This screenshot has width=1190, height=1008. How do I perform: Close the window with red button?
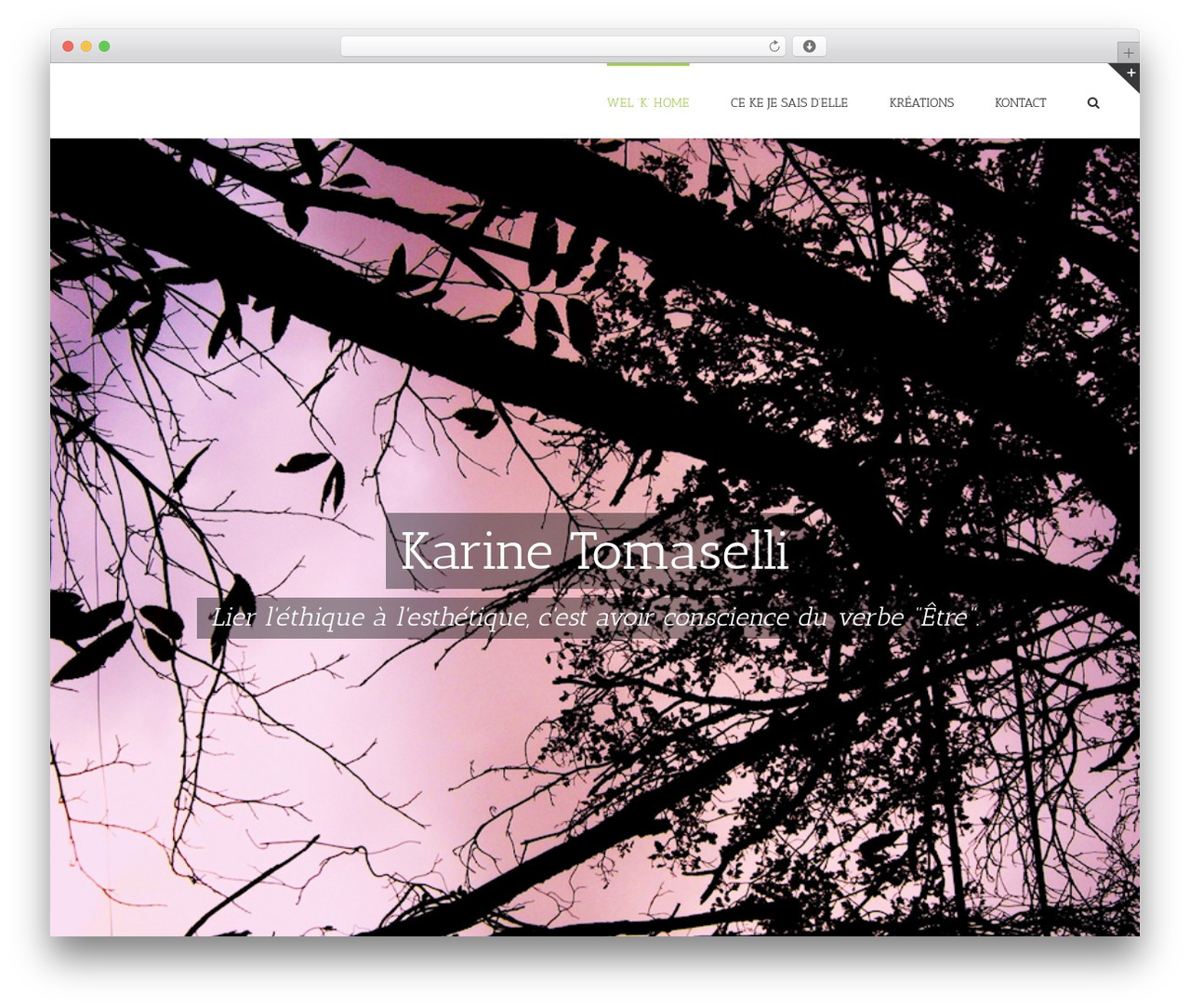pyautogui.click(x=68, y=46)
